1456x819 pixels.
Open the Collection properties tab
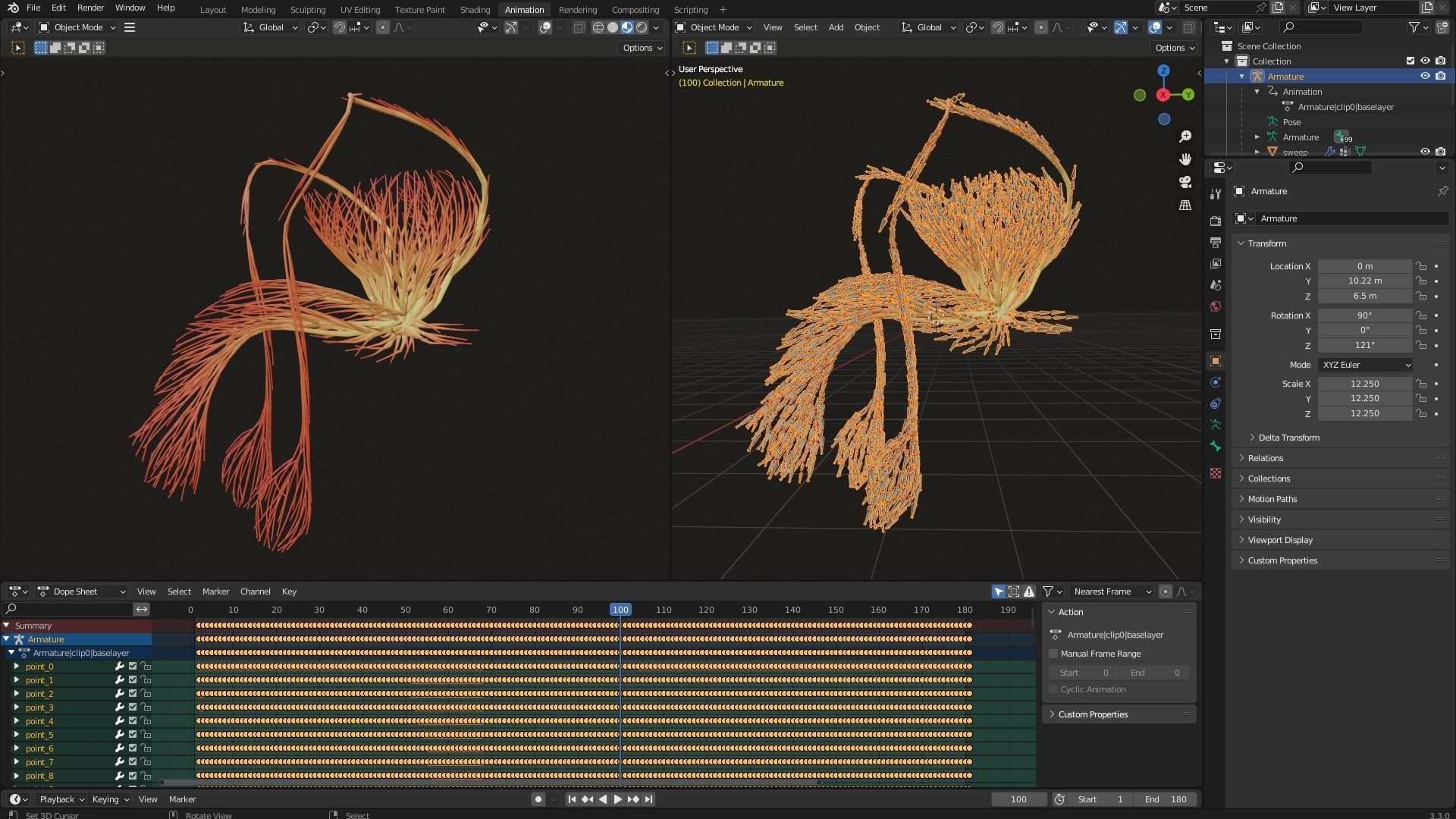[x=1216, y=334]
